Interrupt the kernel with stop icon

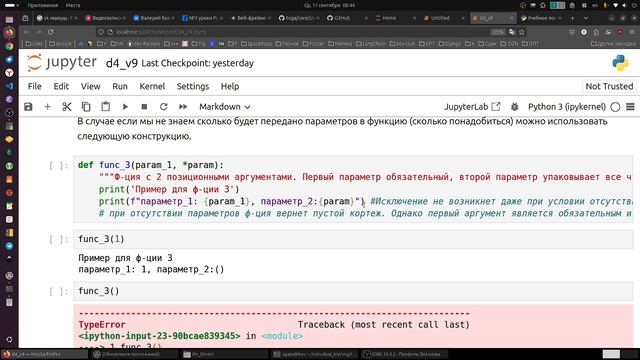[x=144, y=107]
